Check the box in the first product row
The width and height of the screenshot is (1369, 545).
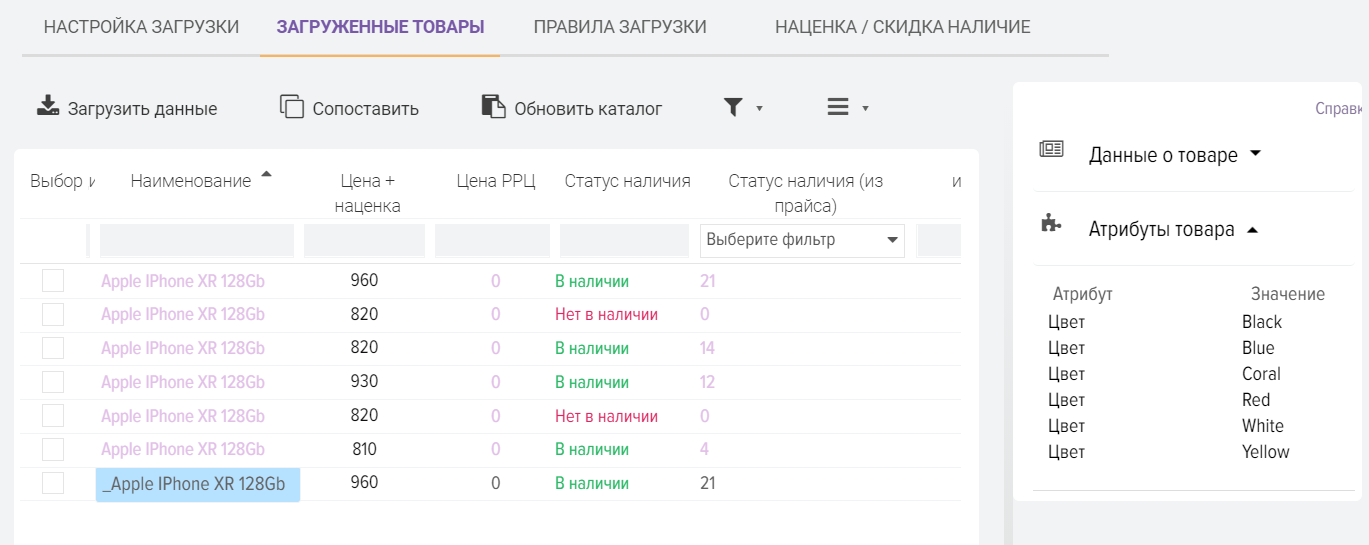pyautogui.click(x=53, y=281)
